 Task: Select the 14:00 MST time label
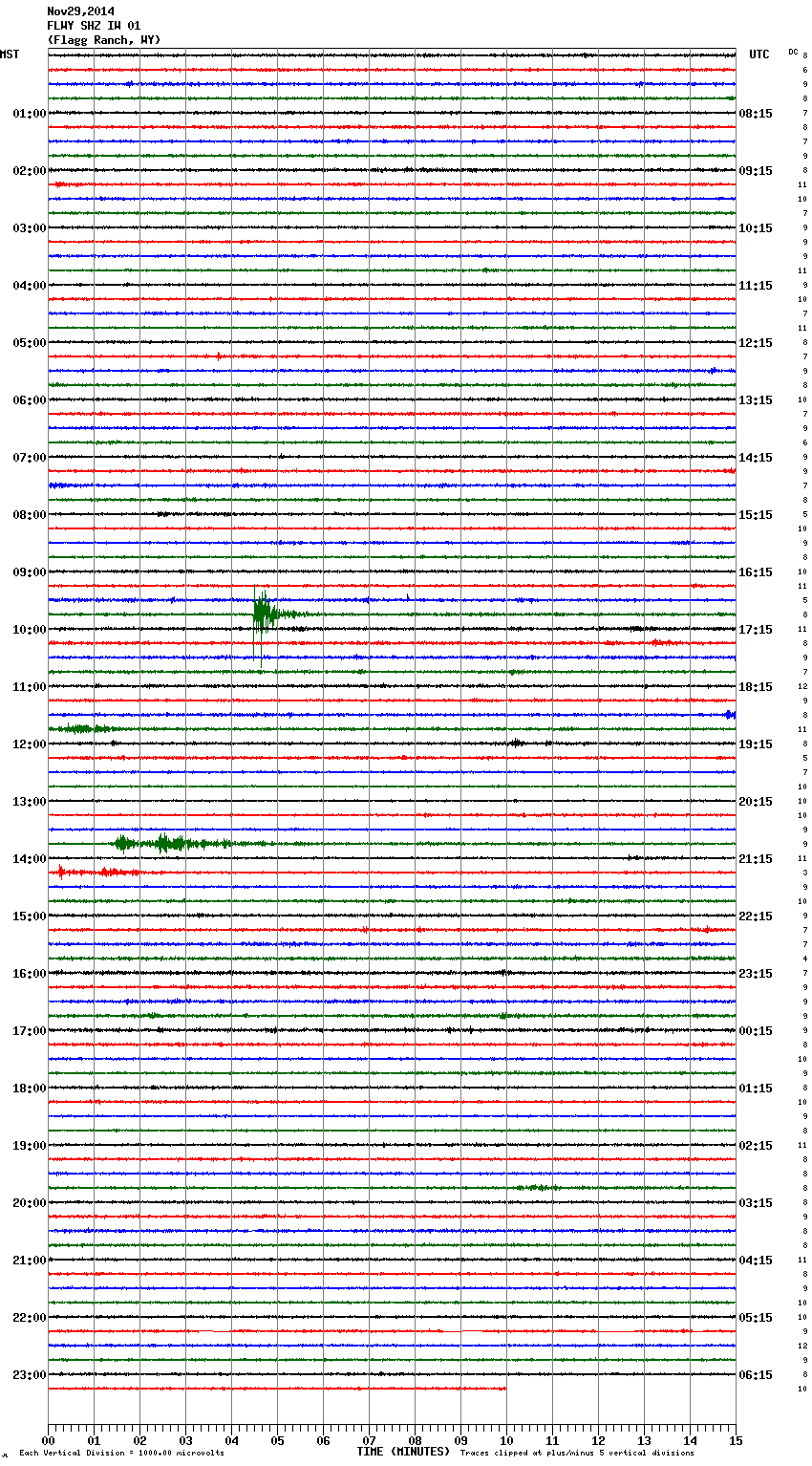pyautogui.click(x=30, y=859)
